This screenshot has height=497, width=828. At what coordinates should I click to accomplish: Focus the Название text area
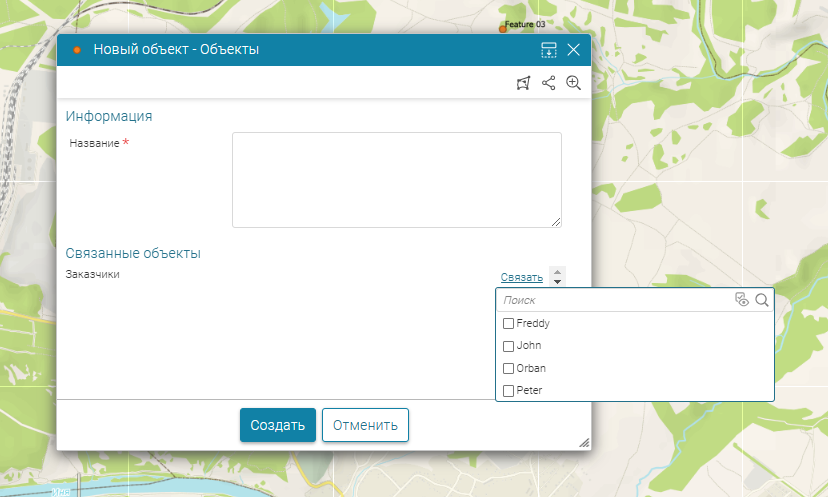(396, 180)
